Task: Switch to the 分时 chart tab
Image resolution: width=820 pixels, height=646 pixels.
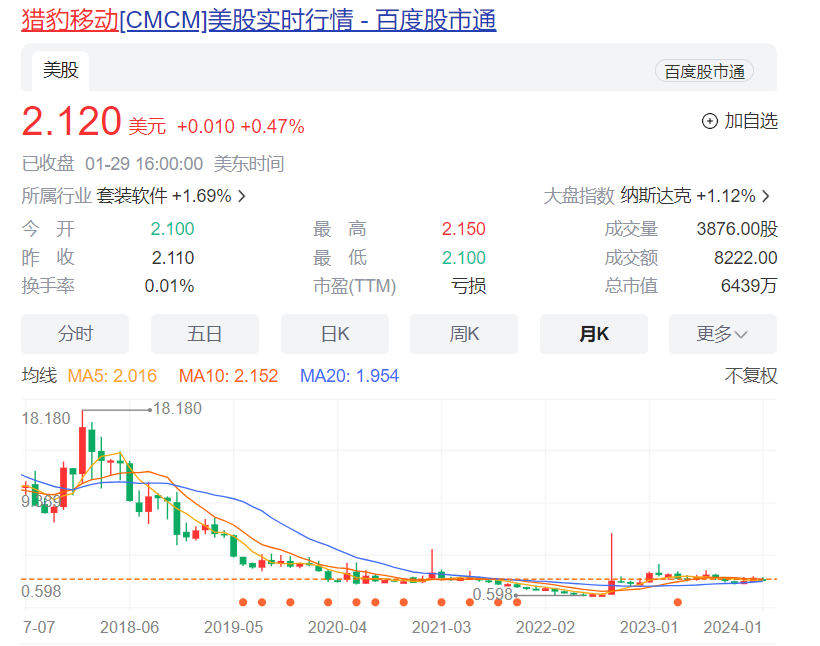Action: click(x=75, y=334)
